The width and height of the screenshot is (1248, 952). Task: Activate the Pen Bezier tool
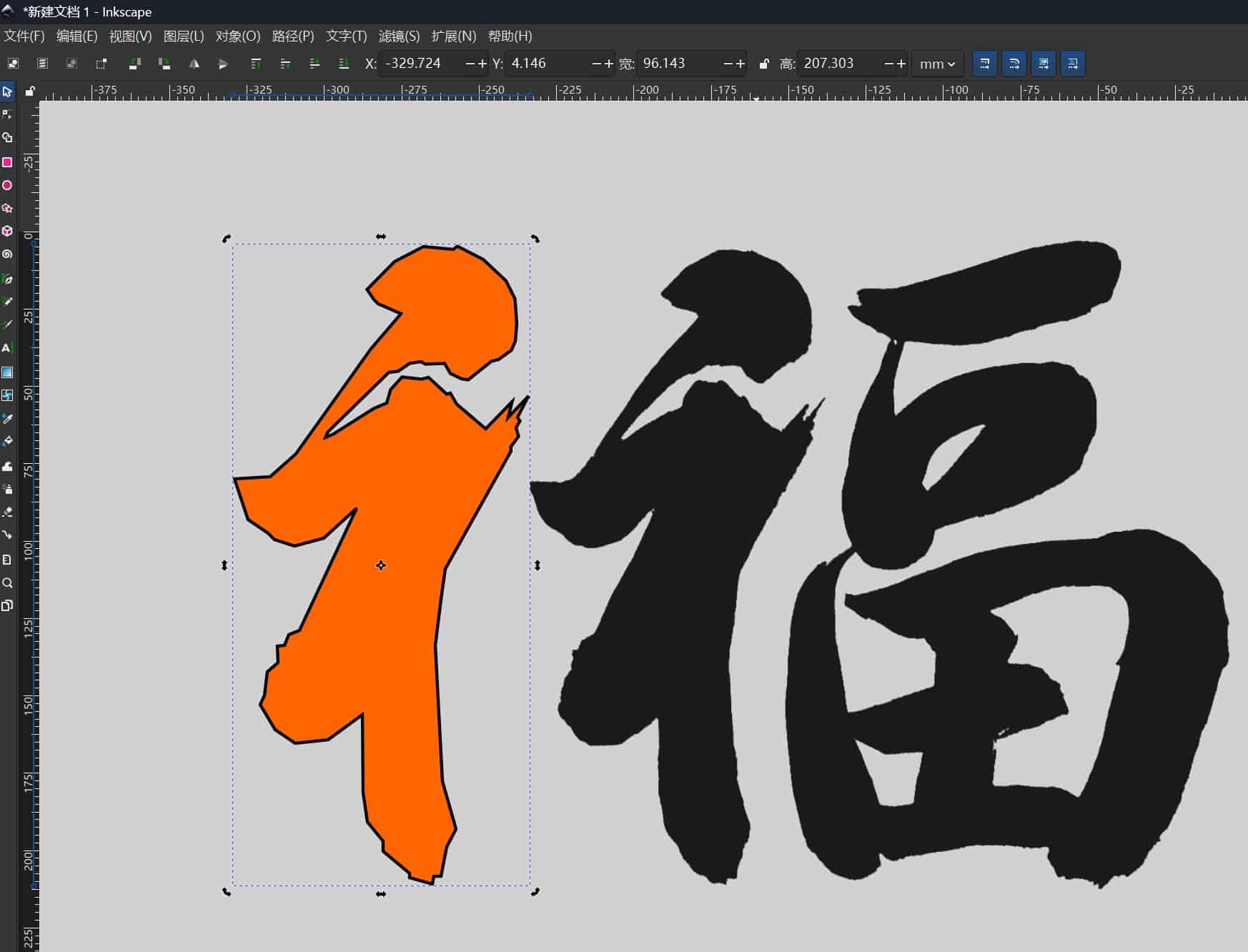[7, 279]
